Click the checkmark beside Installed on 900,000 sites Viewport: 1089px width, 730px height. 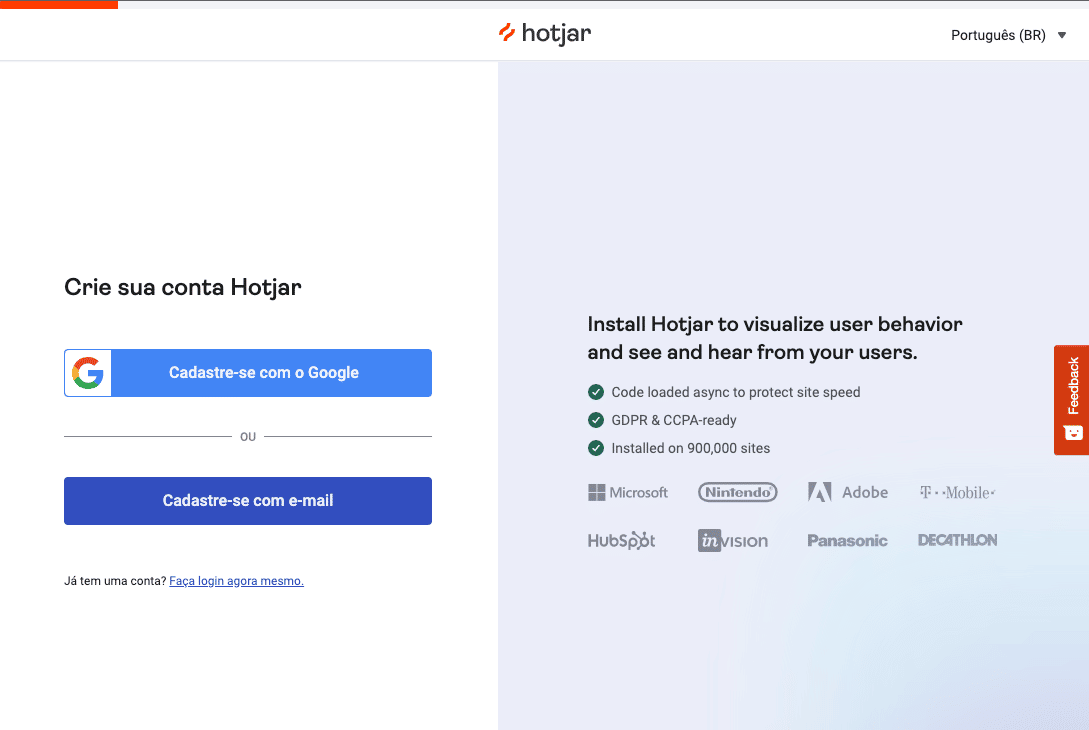pyautogui.click(x=596, y=448)
